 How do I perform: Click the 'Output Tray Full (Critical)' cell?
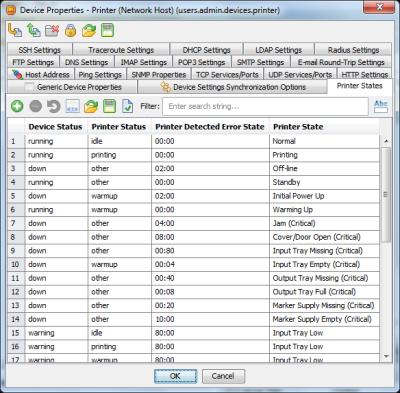click(324, 292)
